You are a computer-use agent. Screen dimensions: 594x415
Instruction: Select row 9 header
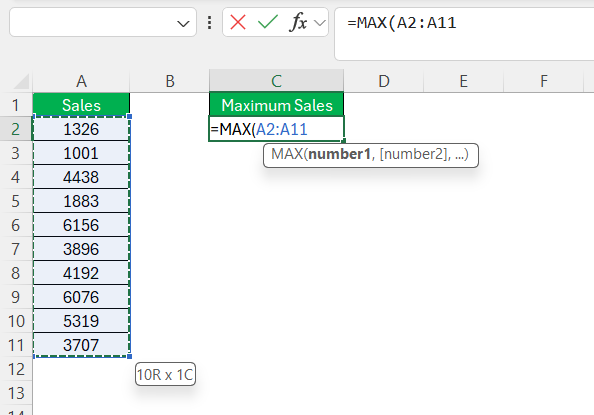click(x=16, y=297)
